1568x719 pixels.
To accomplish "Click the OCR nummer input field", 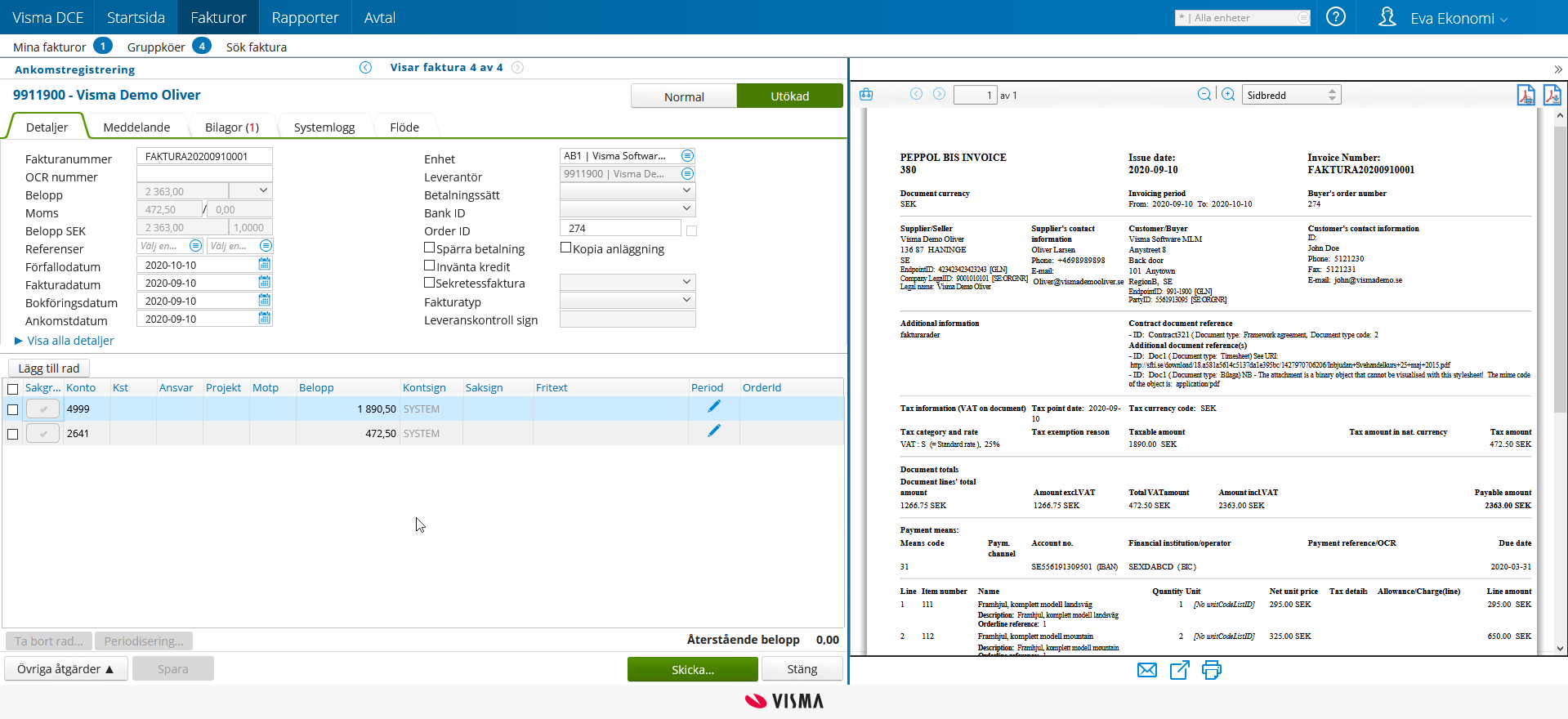I will pyautogui.click(x=204, y=173).
